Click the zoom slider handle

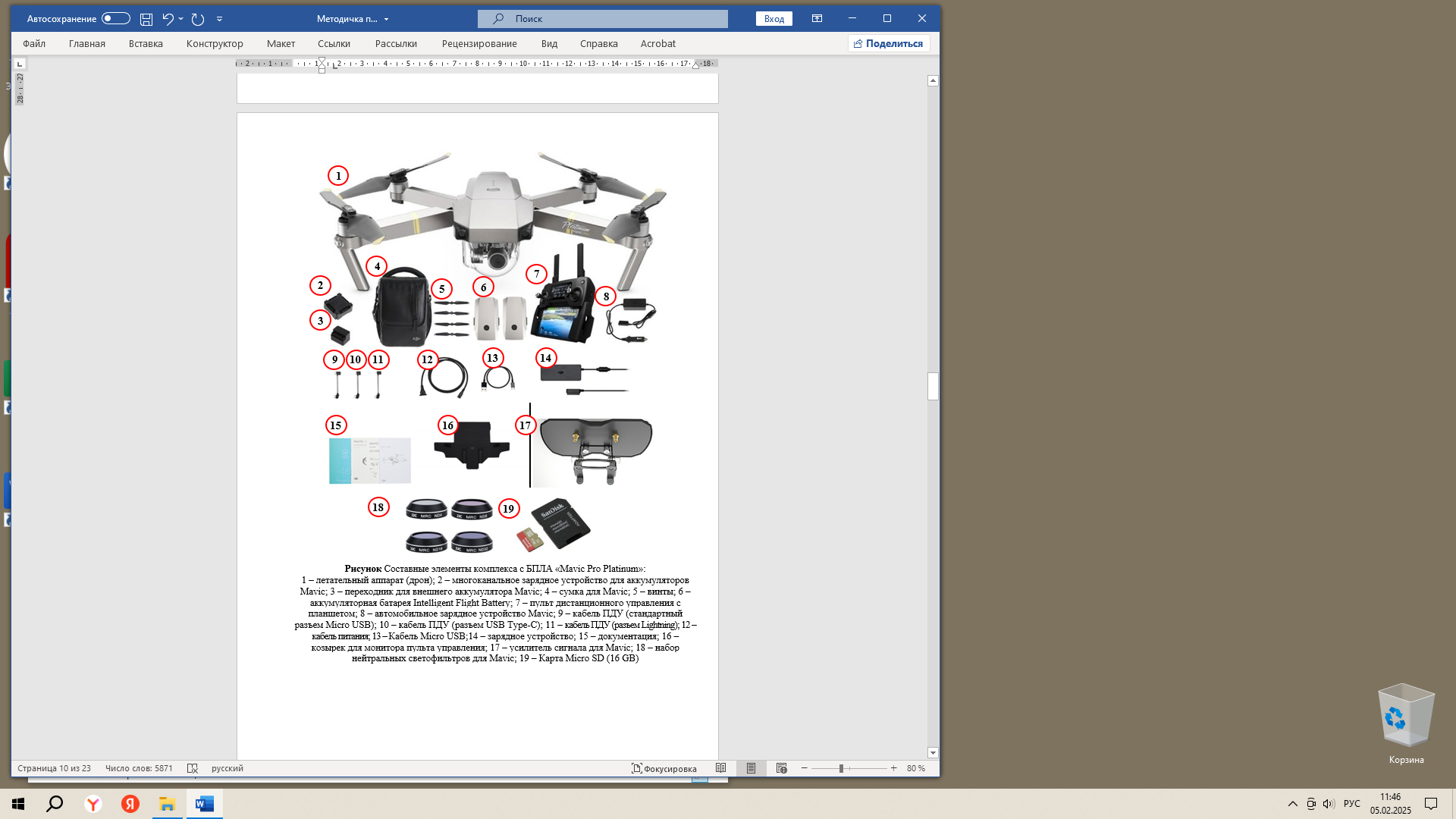point(841,768)
